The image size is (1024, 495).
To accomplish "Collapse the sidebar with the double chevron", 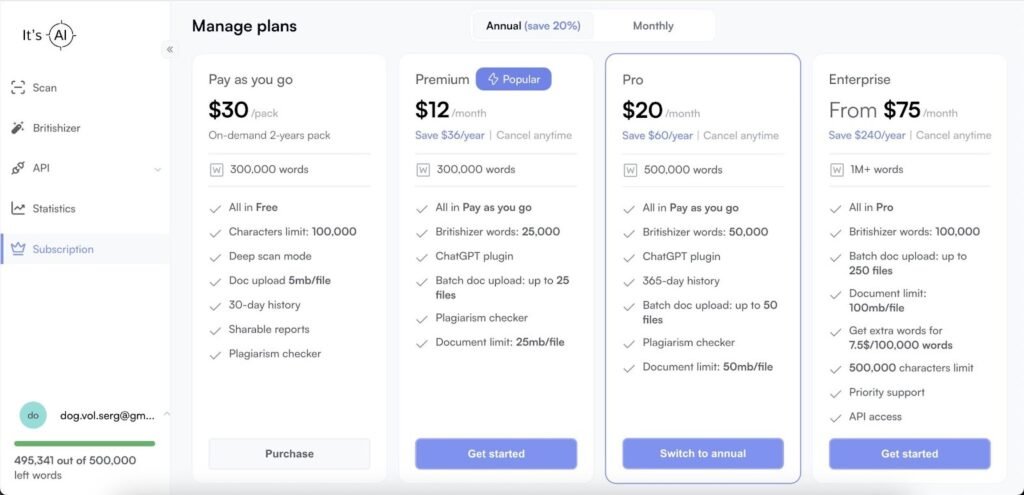I will pos(170,49).
